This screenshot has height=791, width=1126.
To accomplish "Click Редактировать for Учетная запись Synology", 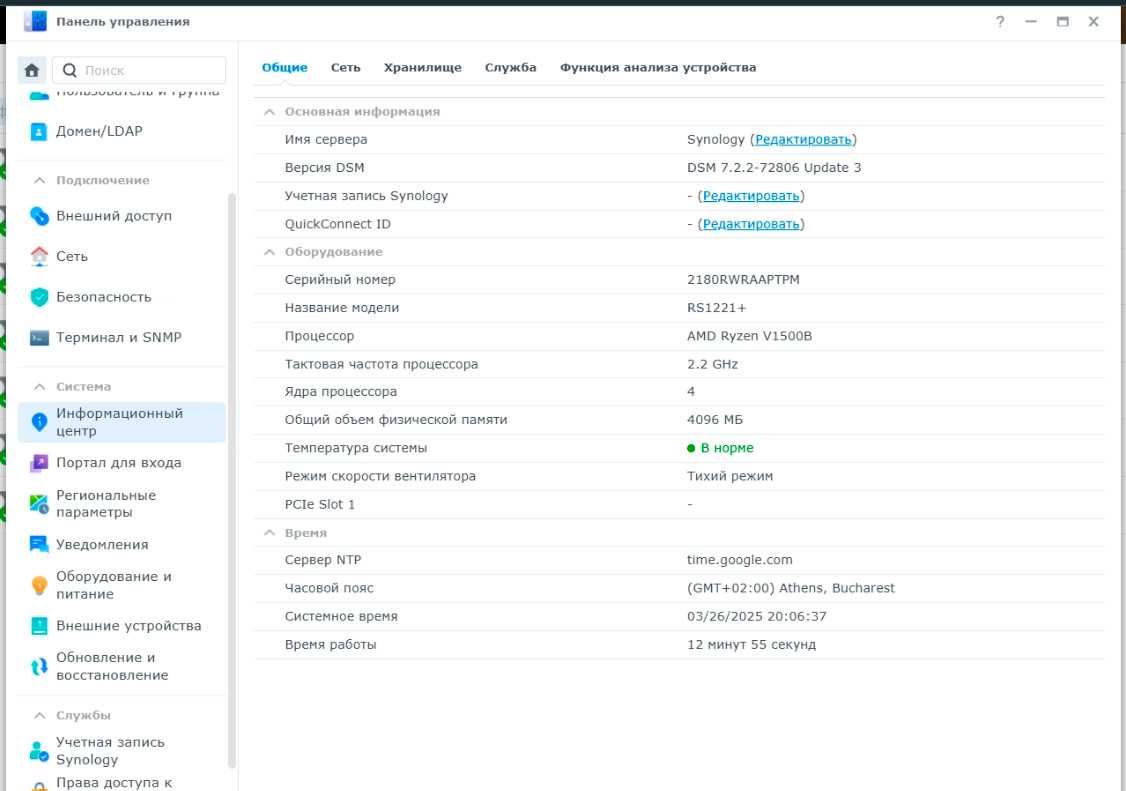I will [750, 196].
